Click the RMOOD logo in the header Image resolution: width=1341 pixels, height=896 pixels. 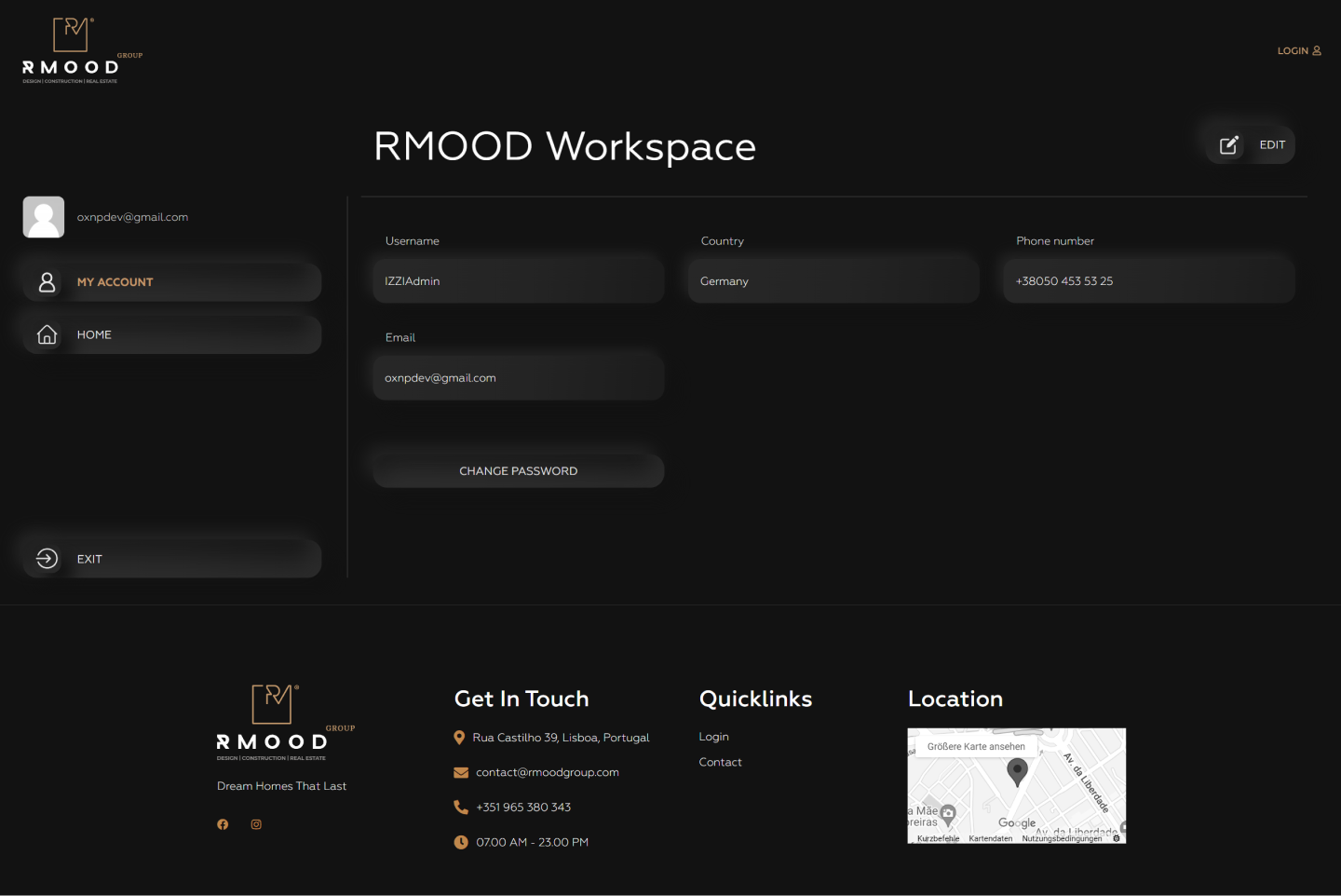click(82, 50)
